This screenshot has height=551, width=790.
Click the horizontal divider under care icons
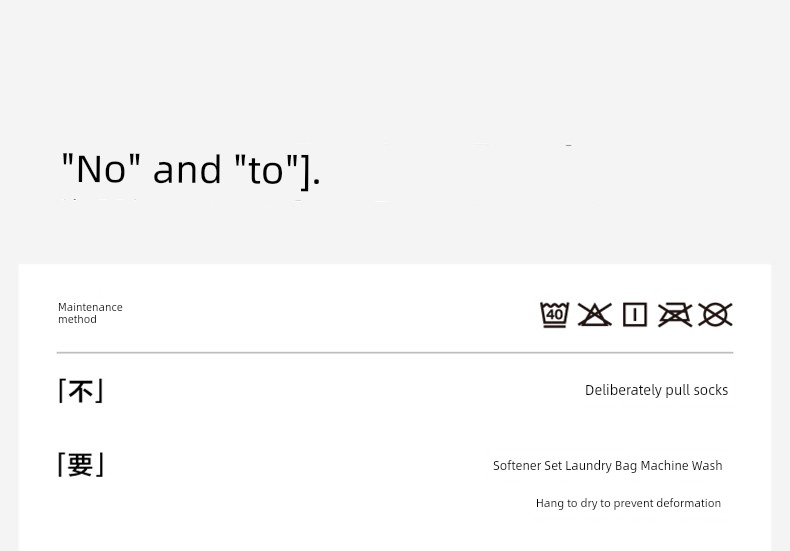[x=395, y=352]
